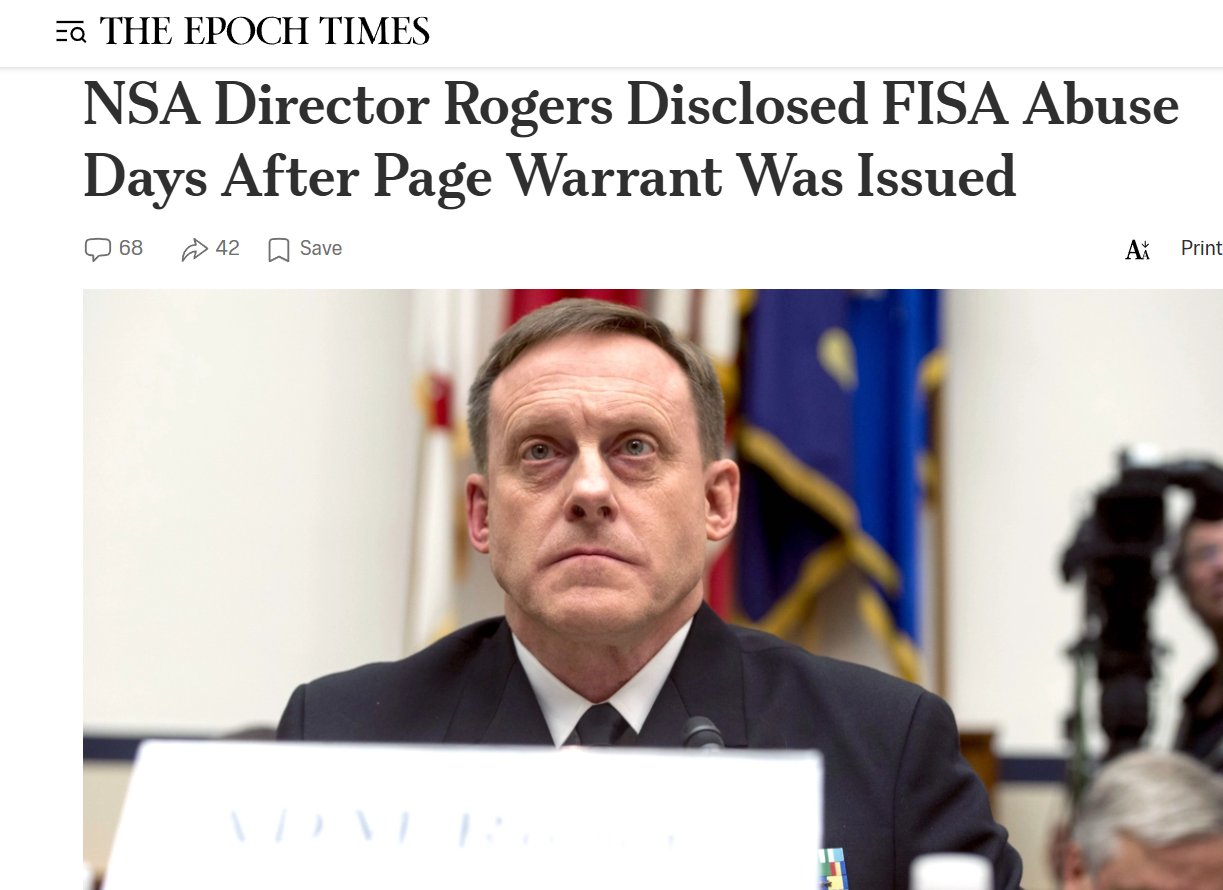Click the headline's first line about NSA Director Rogers
Viewport: 1223px width, 890px height.
pyautogui.click(x=631, y=106)
